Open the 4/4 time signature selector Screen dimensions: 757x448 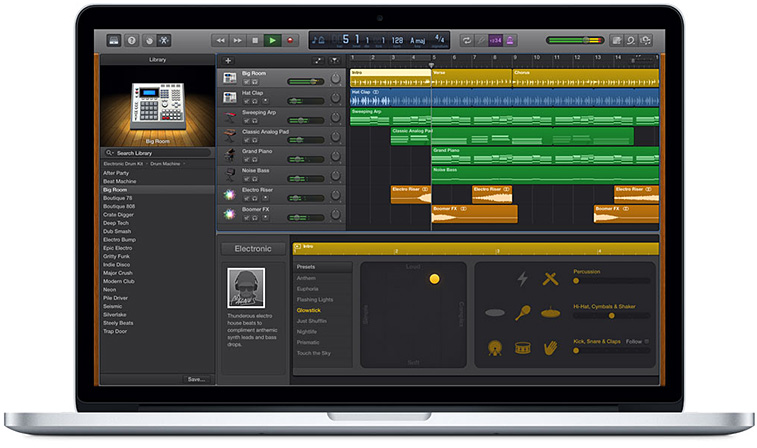point(439,39)
